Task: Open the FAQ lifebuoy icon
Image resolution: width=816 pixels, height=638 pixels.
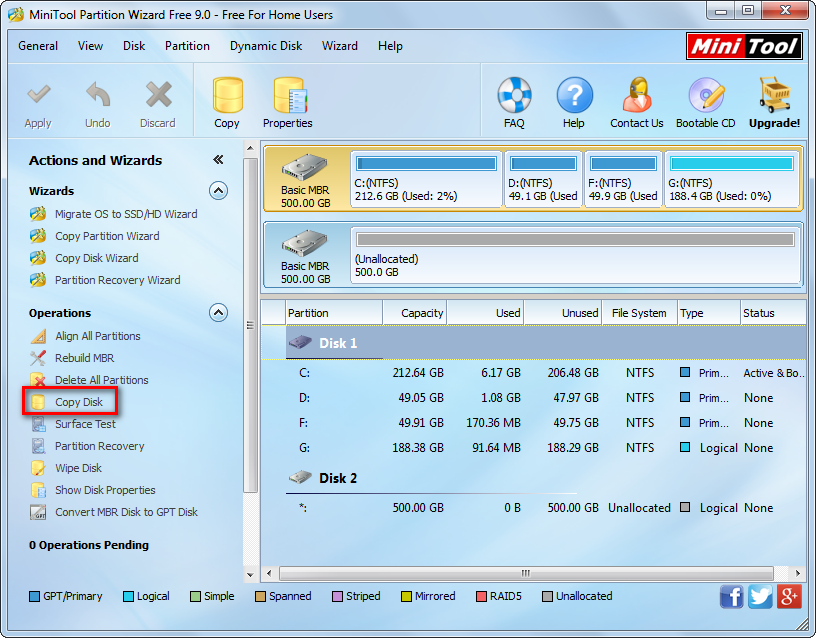Action: 514,95
